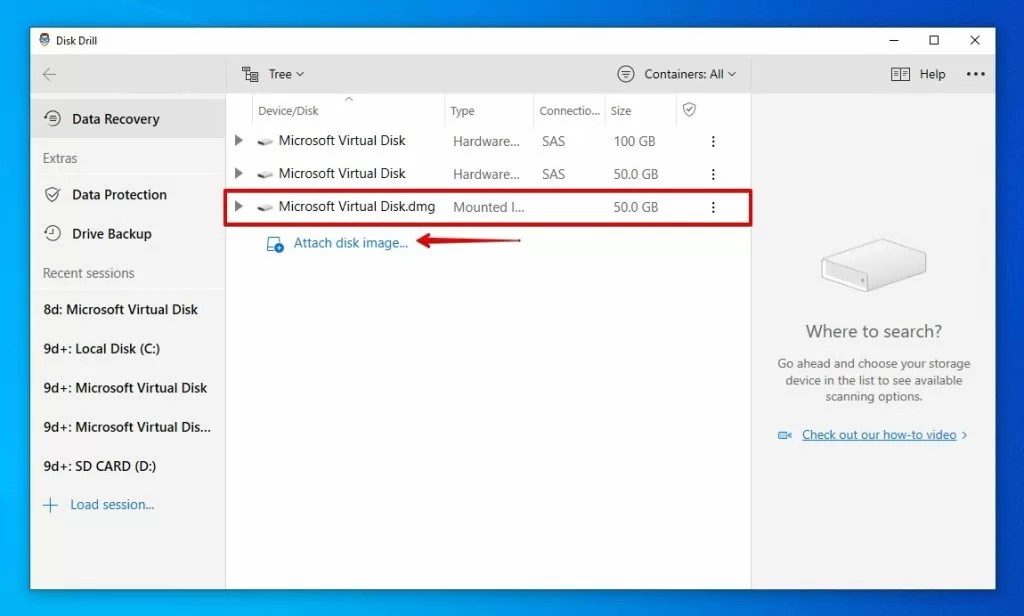This screenshot has height=616, width=1024.
Task: Open options menu for 100 GB disk
Action: [x=713, y=141]
